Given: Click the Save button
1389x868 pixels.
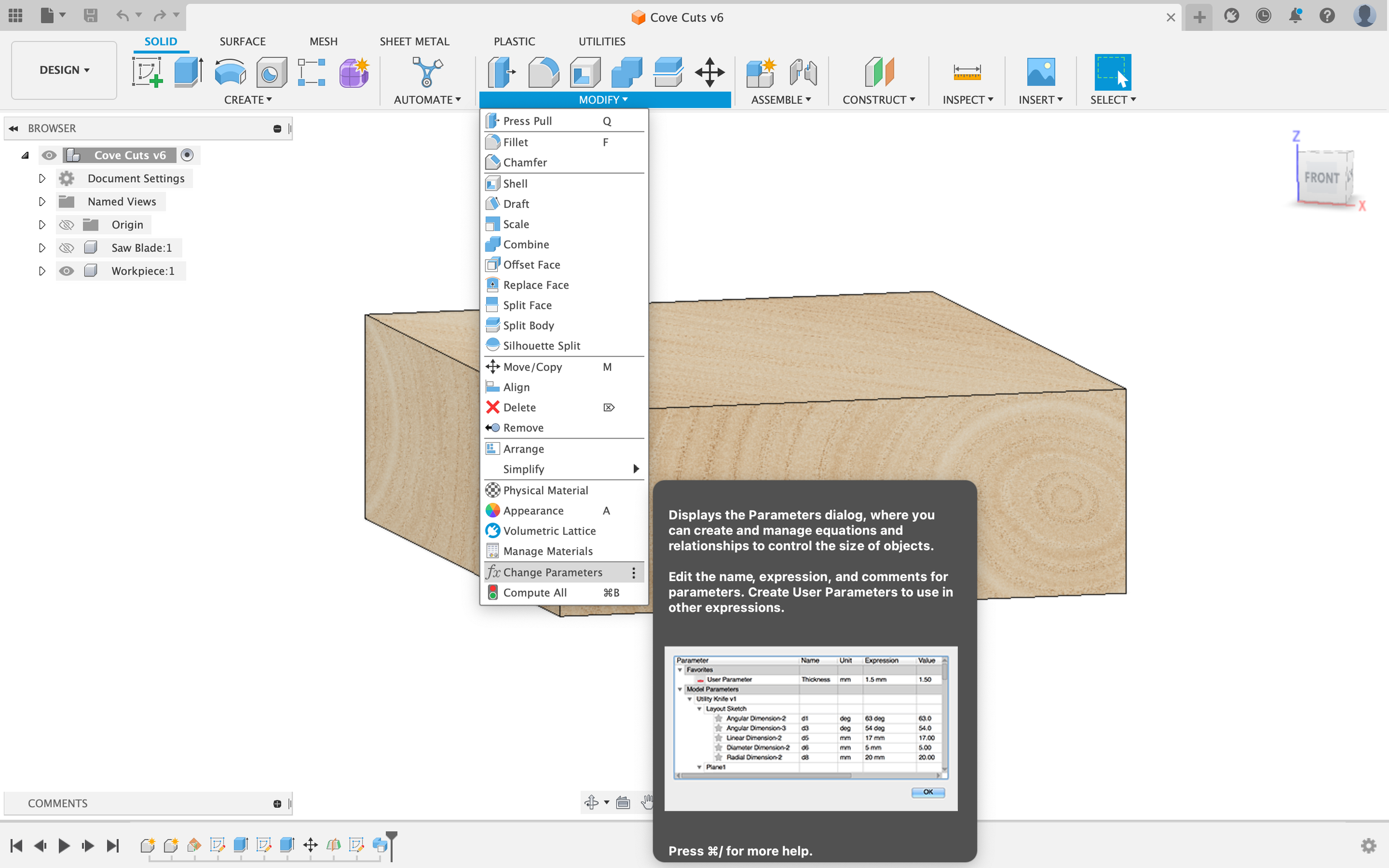Looking at the screenshot, I should click(90, 16).
